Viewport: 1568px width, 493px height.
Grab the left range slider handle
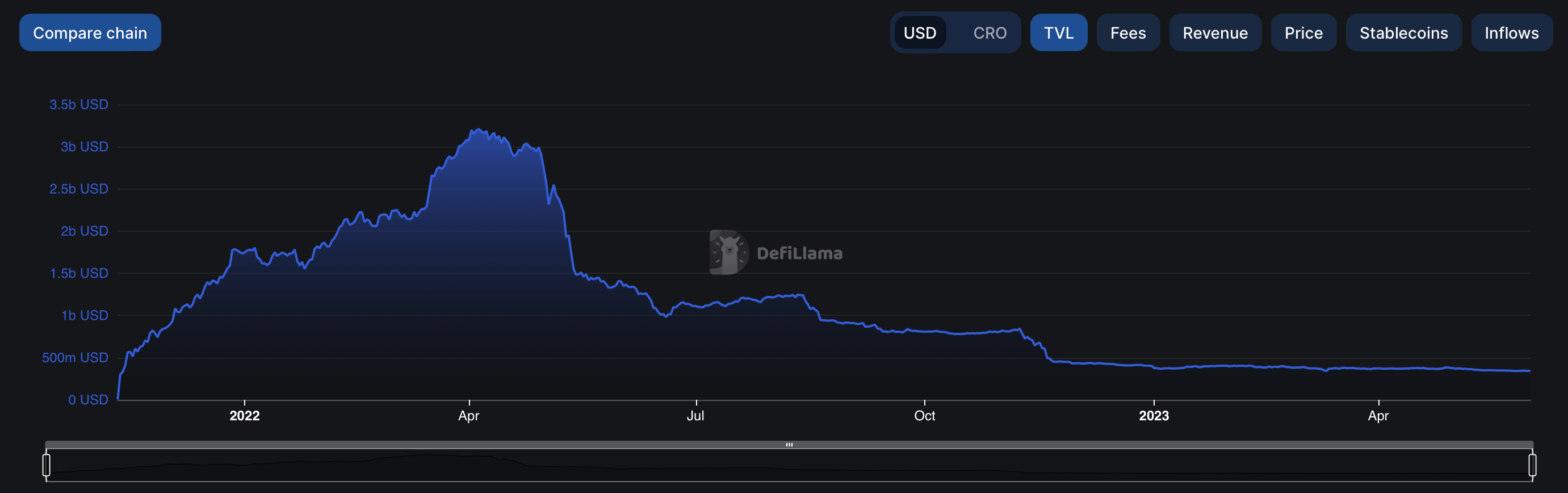coord(46,465)
